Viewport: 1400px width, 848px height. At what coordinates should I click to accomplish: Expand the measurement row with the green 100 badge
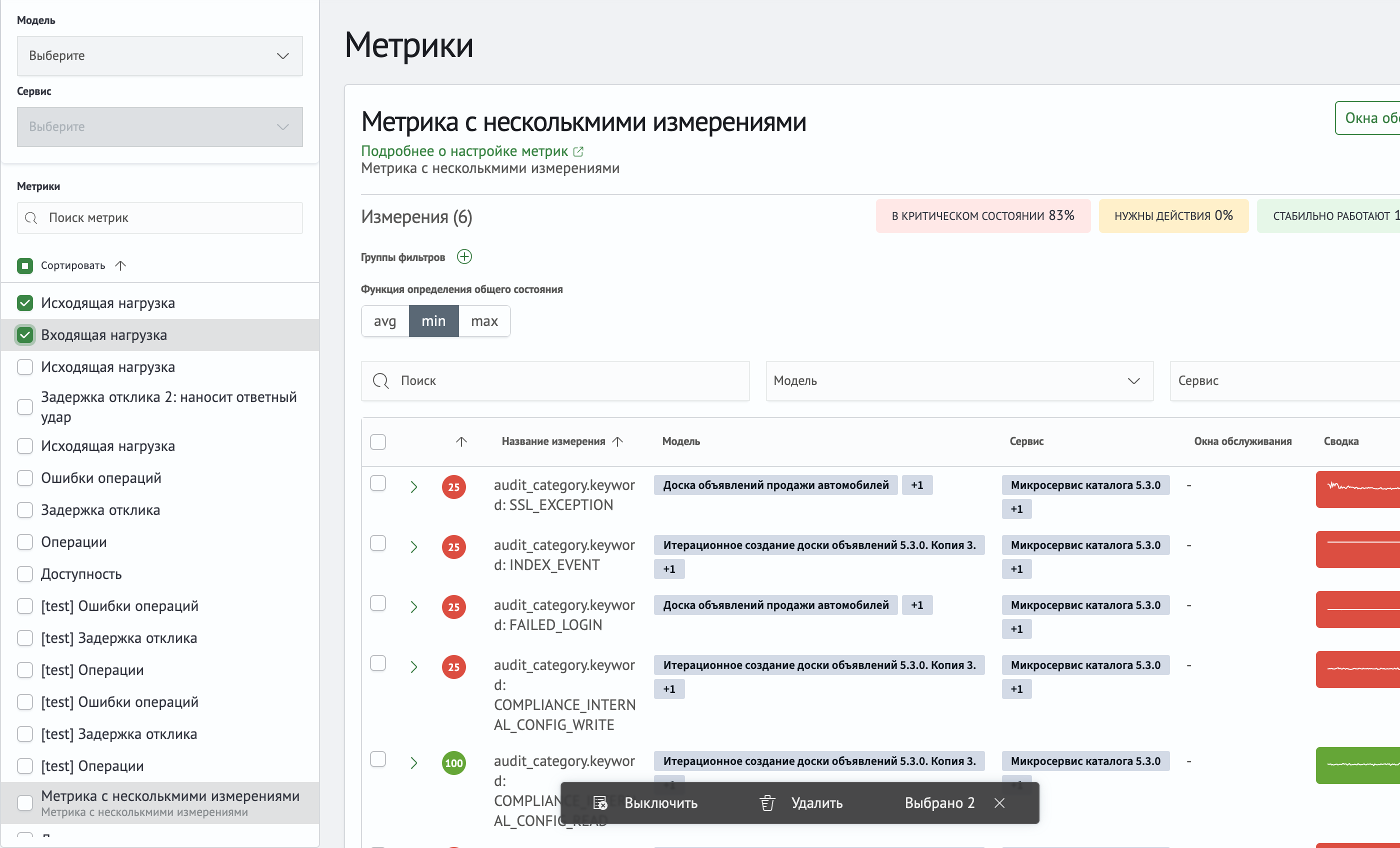pyautogui.click(x=413, y=762)
